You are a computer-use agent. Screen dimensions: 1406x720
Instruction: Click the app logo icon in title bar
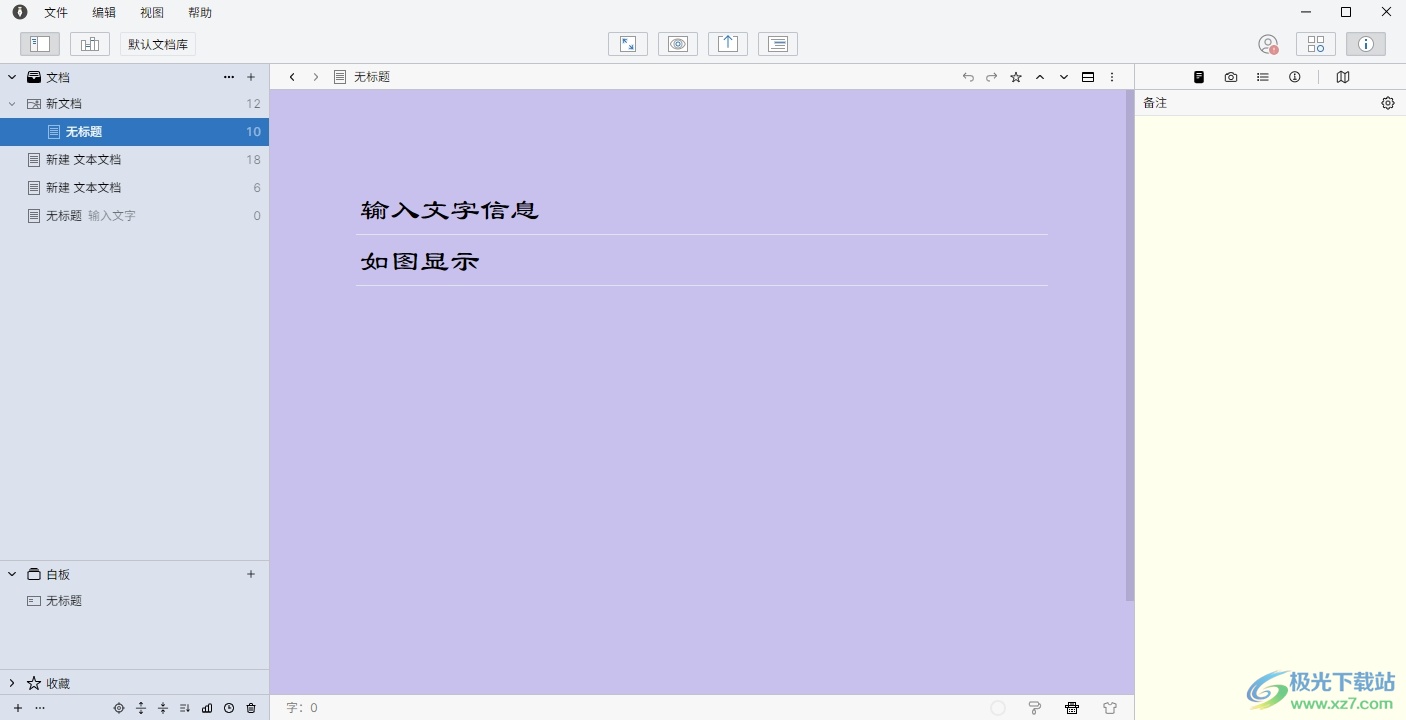click(x=20, y=12)
